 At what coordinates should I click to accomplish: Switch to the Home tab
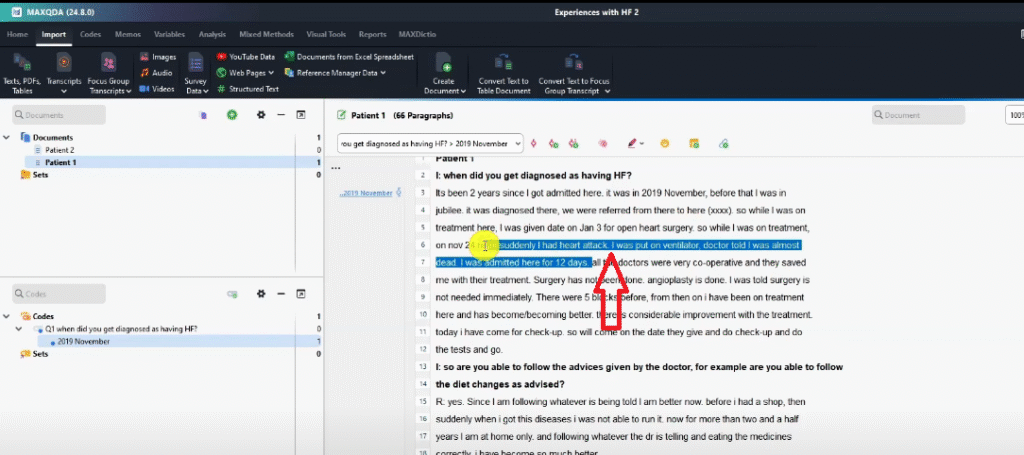17,35
